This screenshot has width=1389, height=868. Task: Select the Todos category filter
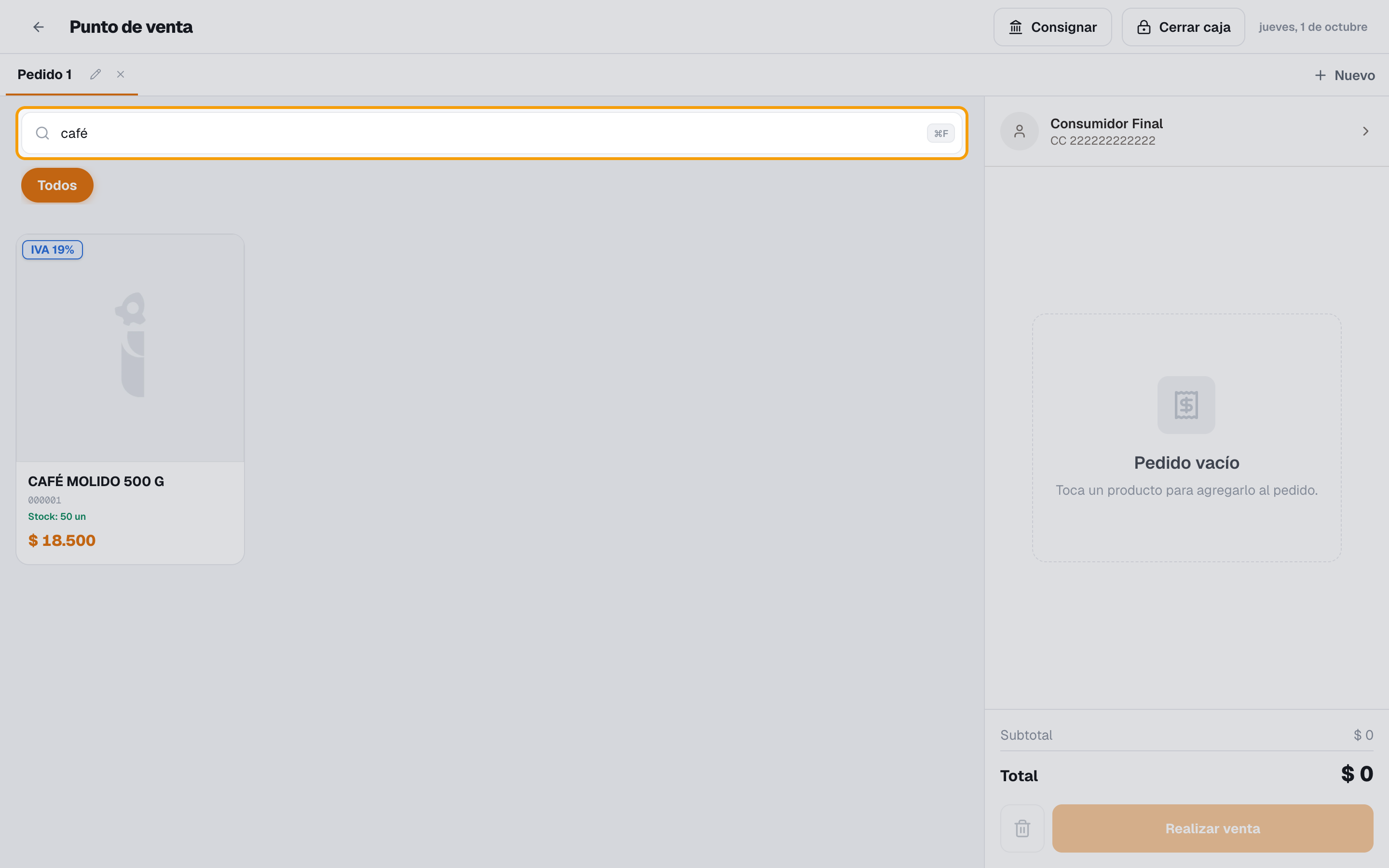57,186
